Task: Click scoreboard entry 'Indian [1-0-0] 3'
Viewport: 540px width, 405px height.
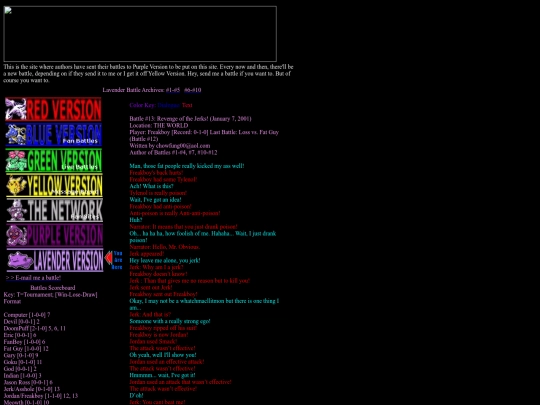Action: coord(22,375)
